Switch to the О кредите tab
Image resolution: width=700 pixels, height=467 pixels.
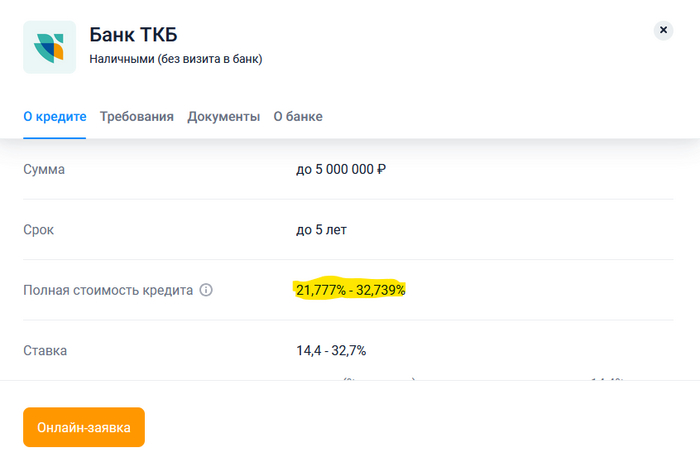[55, 116]
